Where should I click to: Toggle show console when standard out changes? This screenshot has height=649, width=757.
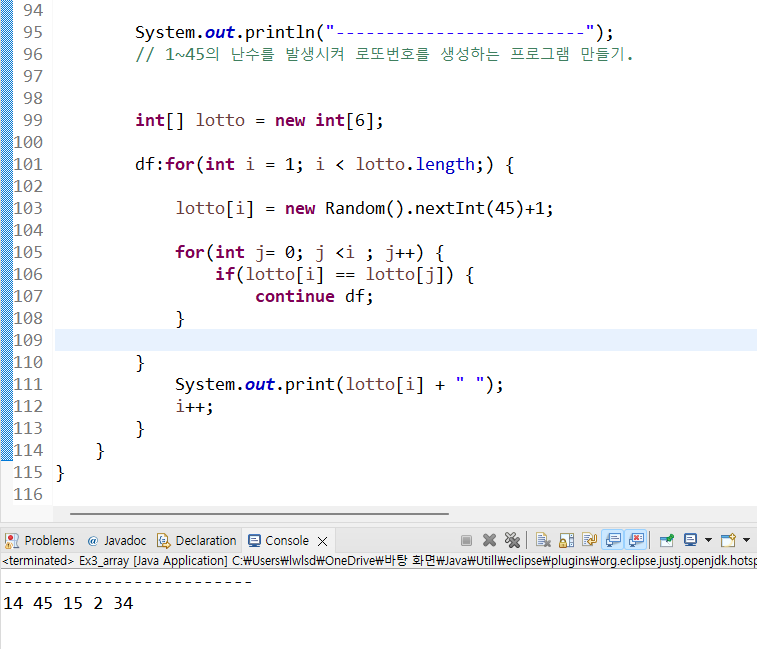[x=613, y=540]
